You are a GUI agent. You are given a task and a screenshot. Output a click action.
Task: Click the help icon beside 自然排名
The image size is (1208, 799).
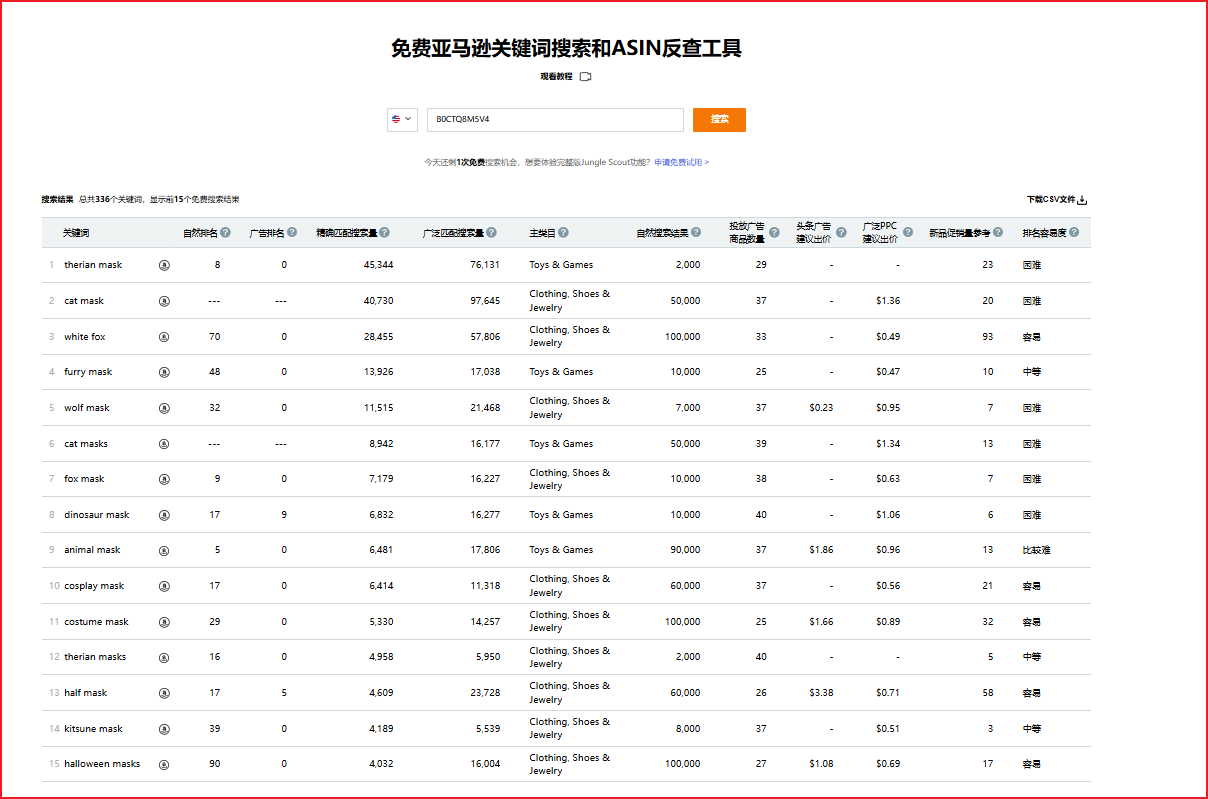pyautogui.click(x=226, y=233)
